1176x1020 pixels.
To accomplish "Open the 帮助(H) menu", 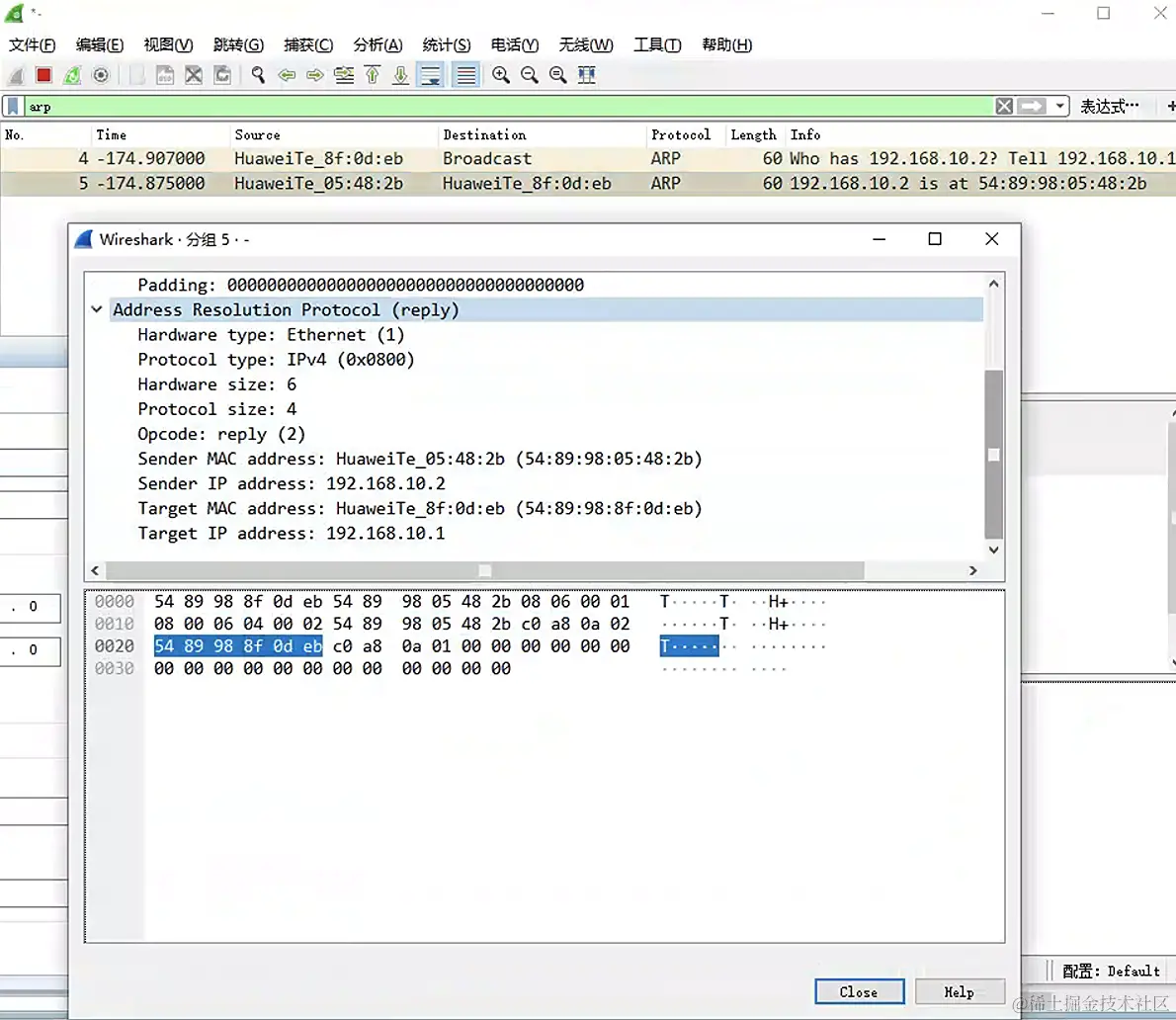I will (726, 45).
